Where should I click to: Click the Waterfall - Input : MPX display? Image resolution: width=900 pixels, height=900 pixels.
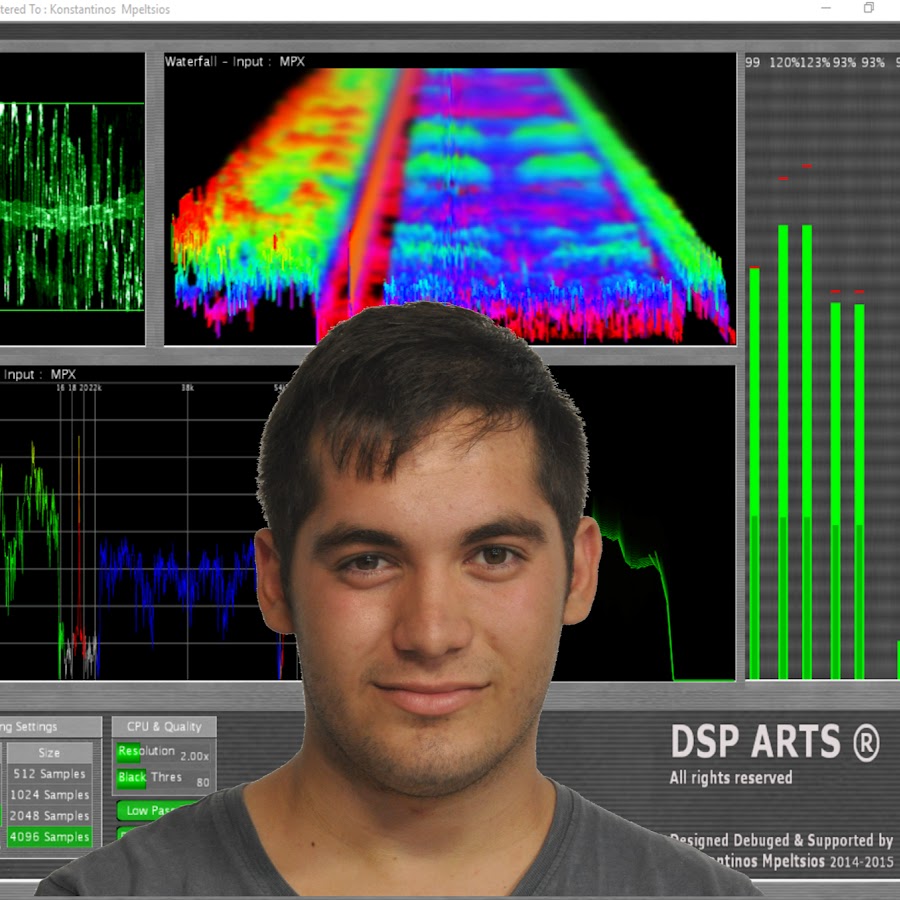coord(450,199)
